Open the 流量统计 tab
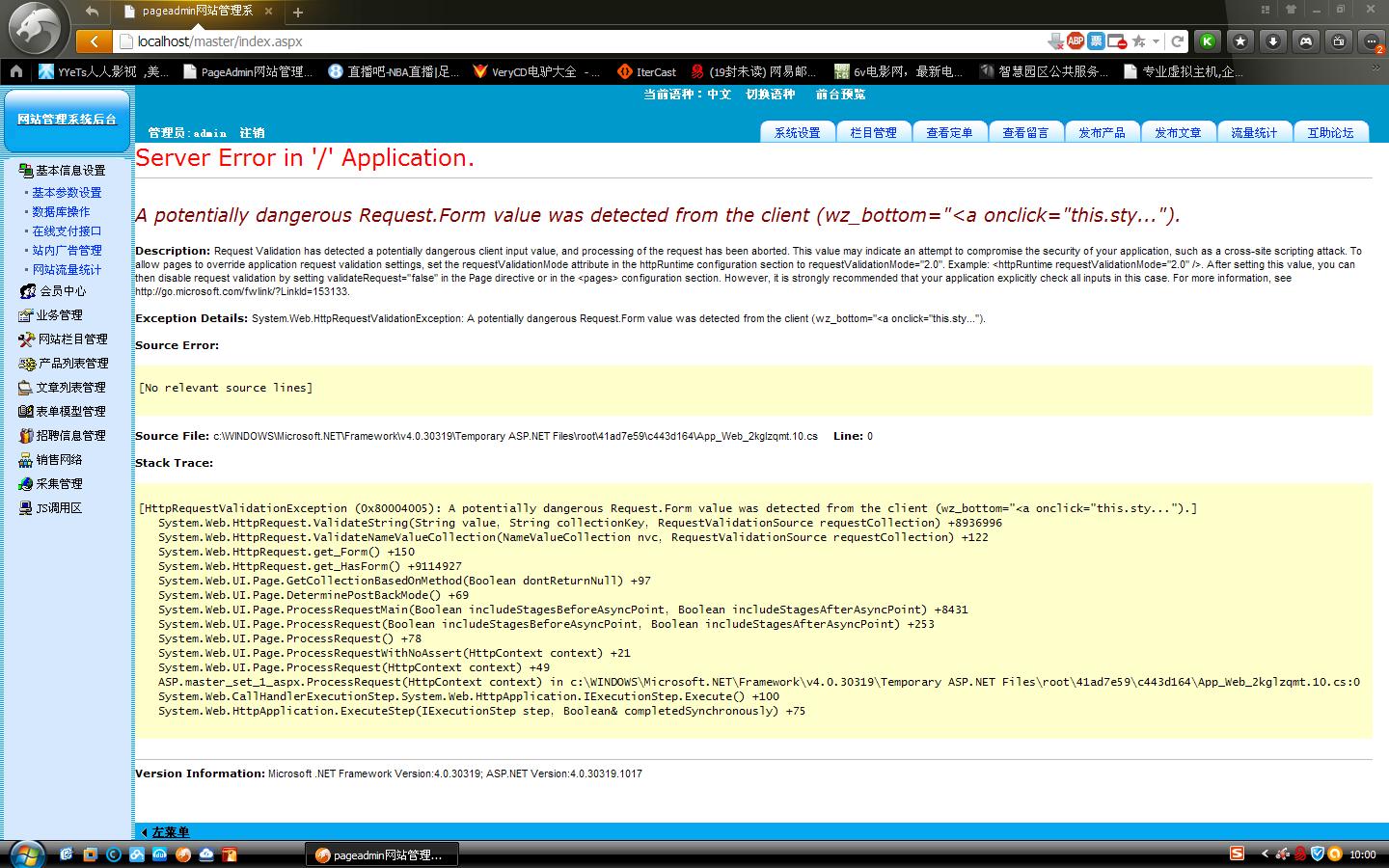This screenshot has width=1389, height=868. [x=1254, y=133]
